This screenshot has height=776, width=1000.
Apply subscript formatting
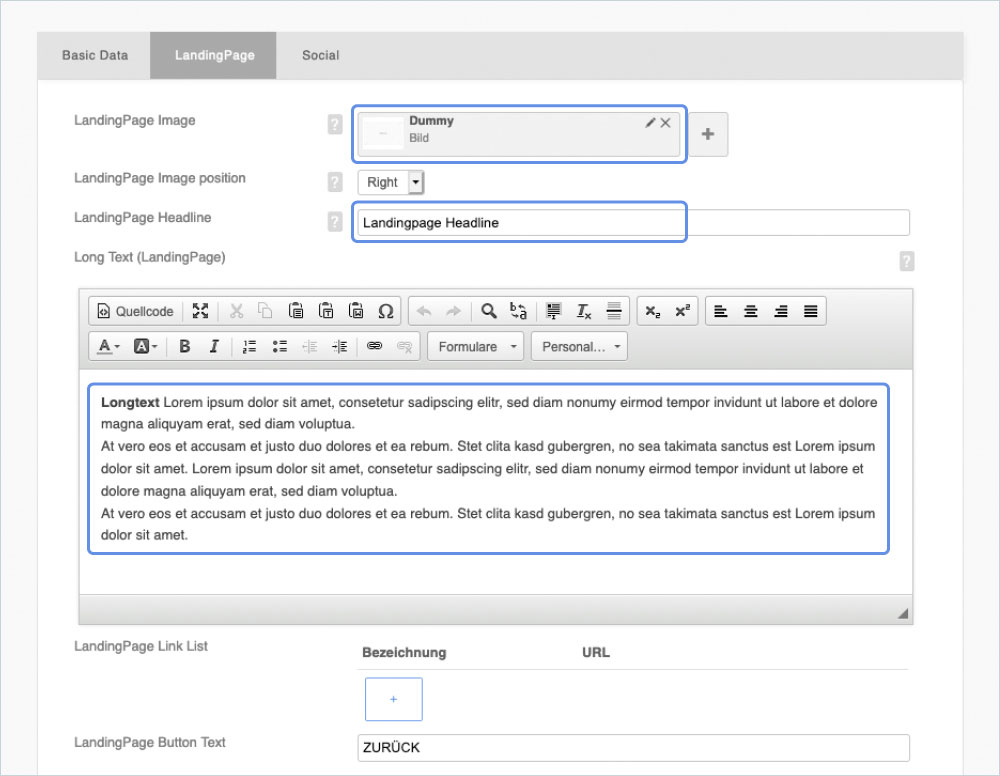click(652, 311)
